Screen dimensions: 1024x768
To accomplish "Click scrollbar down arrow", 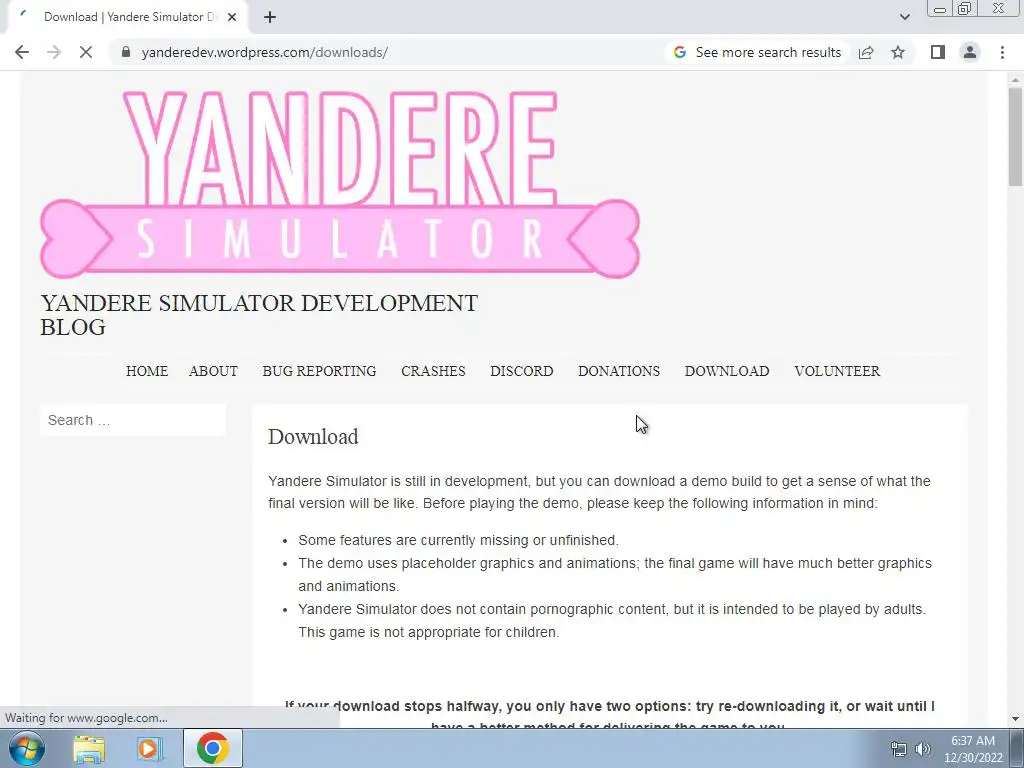I will click(x=1015, y=719).
